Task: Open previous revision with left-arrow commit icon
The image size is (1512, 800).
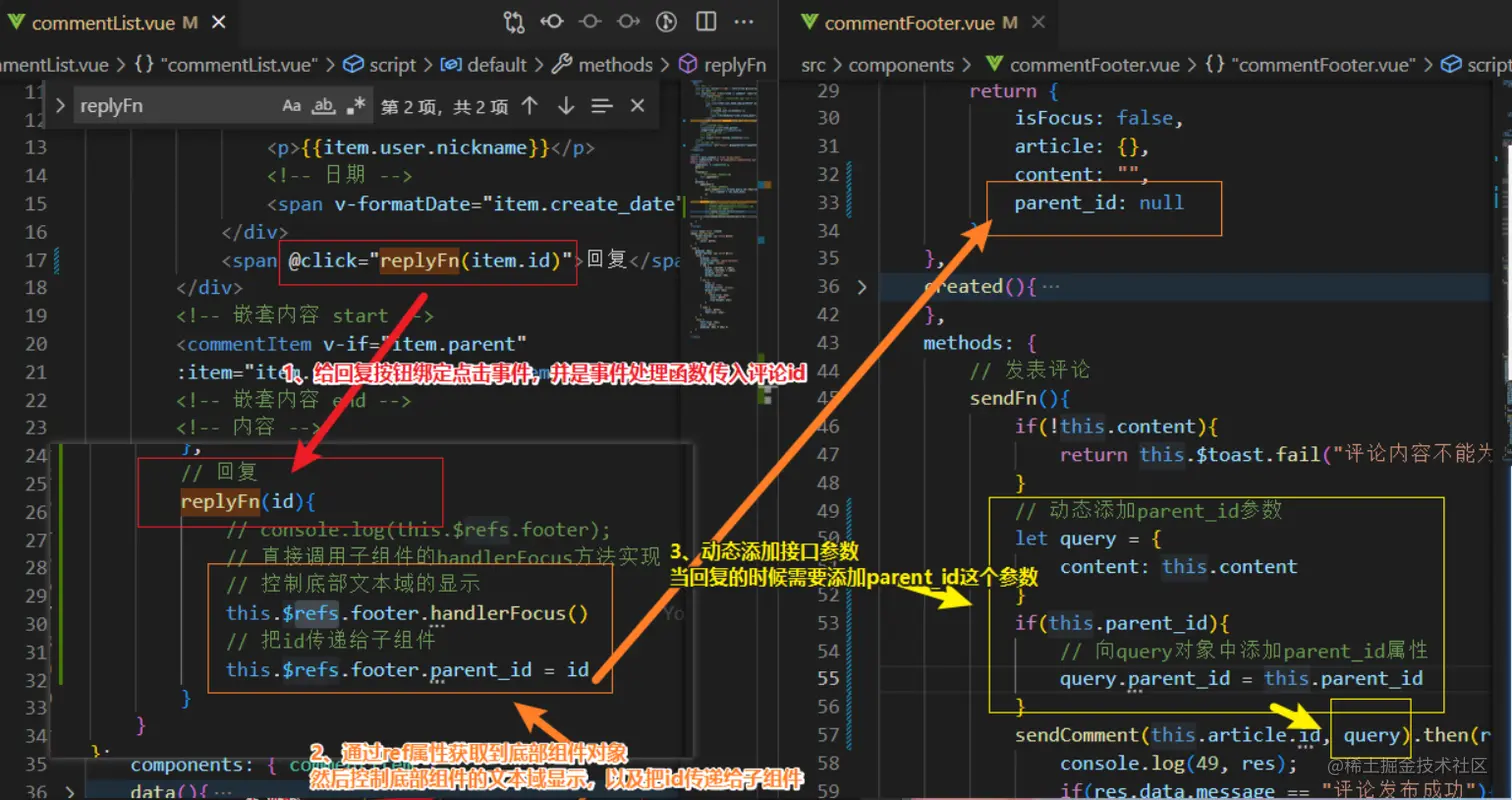Action: (551, 22)
